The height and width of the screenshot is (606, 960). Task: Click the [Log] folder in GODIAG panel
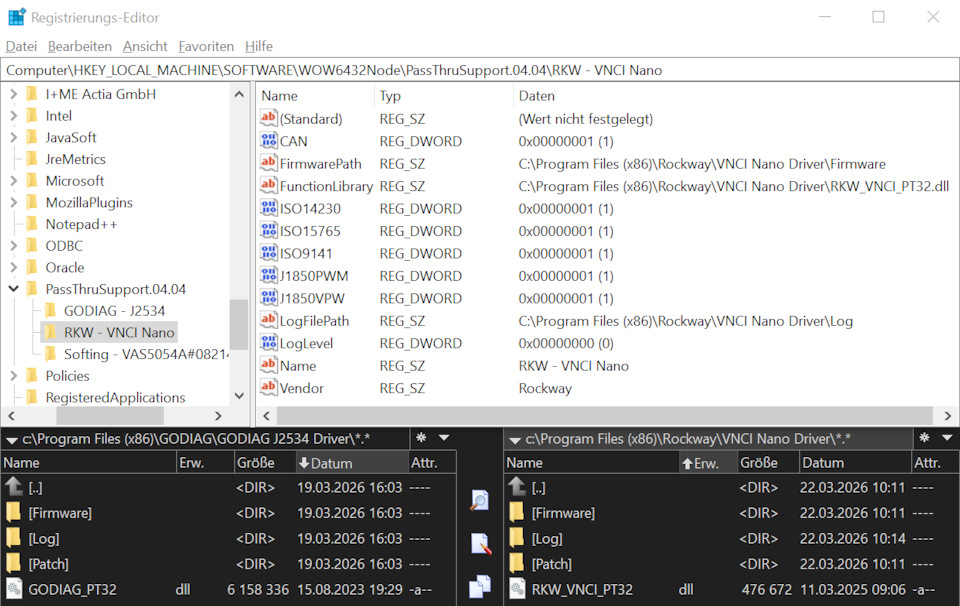coord(43,538)
